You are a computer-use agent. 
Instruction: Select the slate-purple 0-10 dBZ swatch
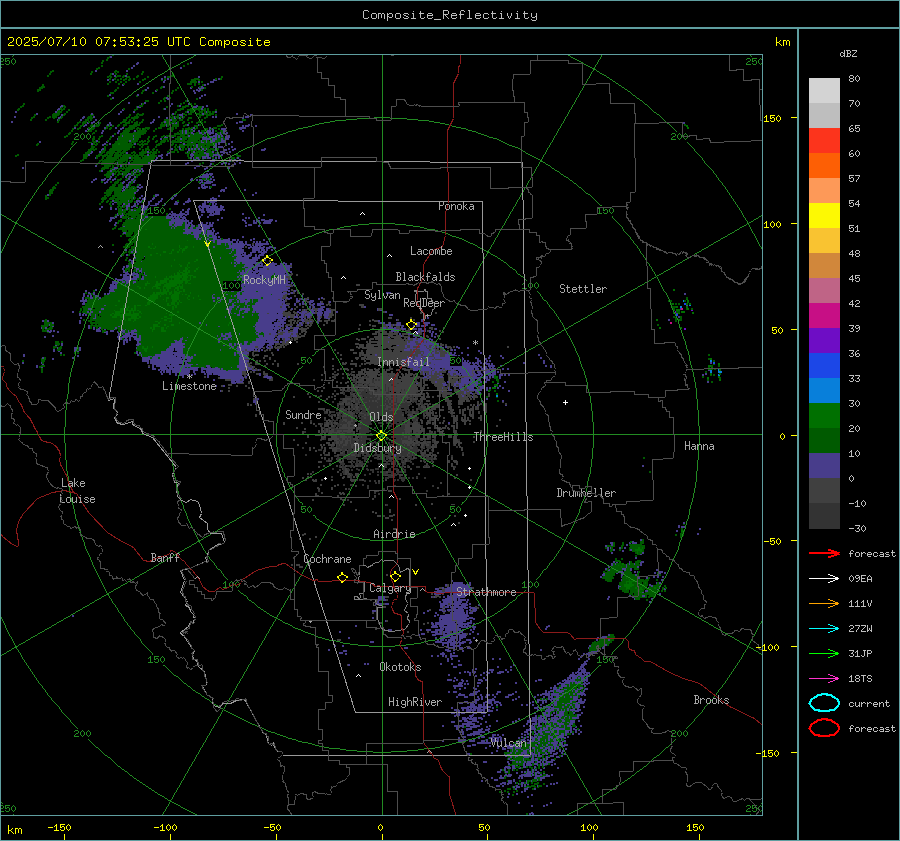[824, 466]
